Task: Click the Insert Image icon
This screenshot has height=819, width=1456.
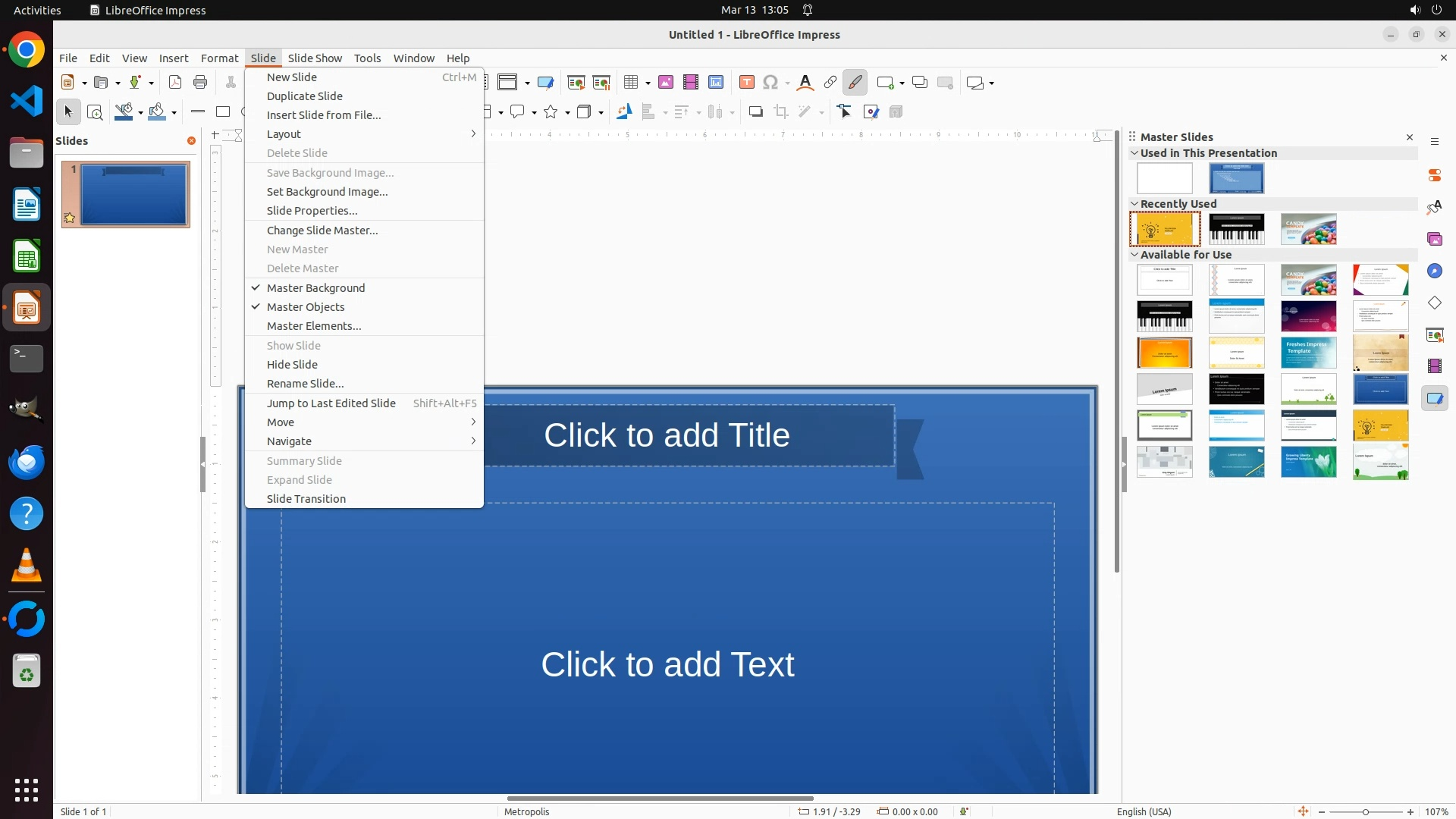Action: coord(666,83)
